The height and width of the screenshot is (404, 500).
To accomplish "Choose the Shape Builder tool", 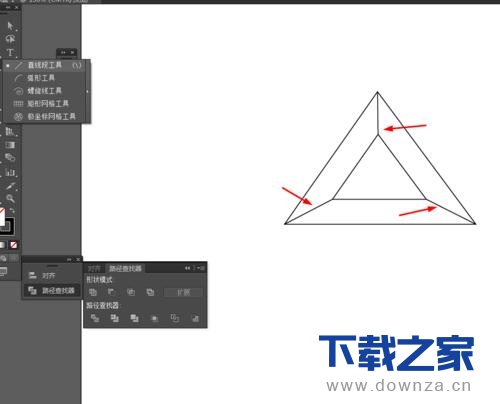I will [10, 158].
